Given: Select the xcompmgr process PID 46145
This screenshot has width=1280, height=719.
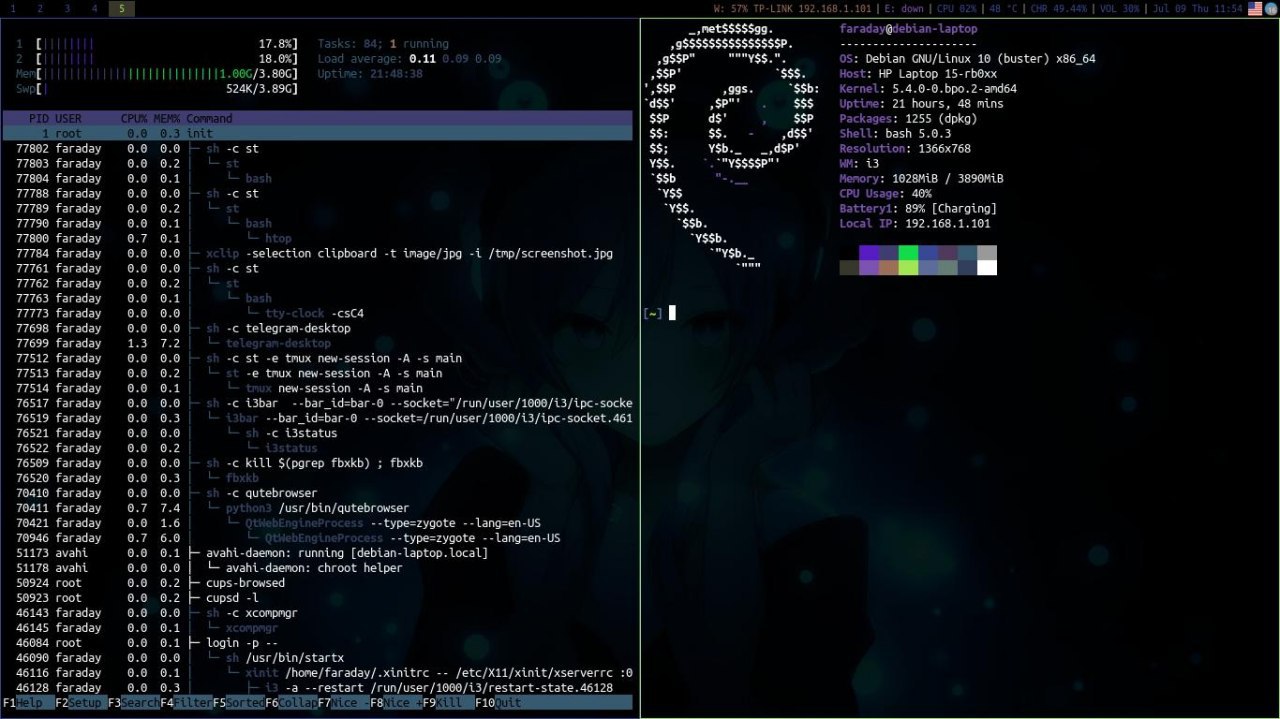Looking at the screenshot, I should [x=318, y=628].
